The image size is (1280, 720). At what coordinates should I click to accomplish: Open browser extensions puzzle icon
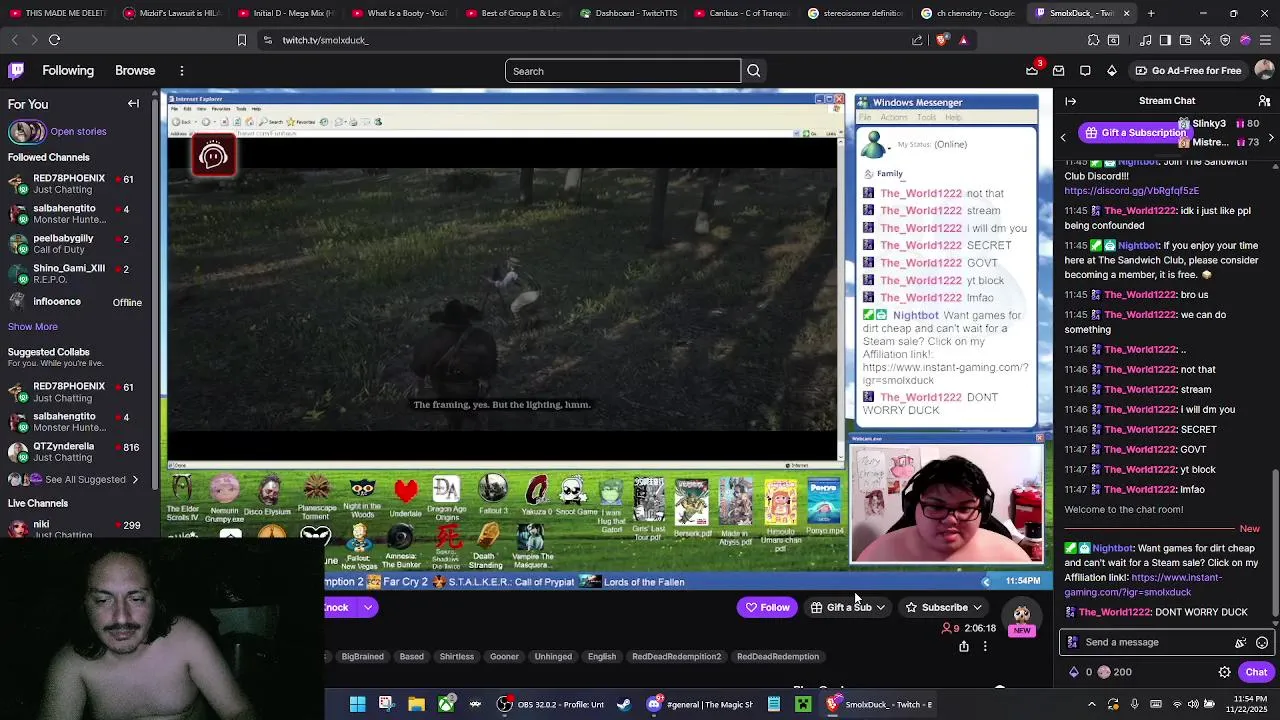(1093, 40)
